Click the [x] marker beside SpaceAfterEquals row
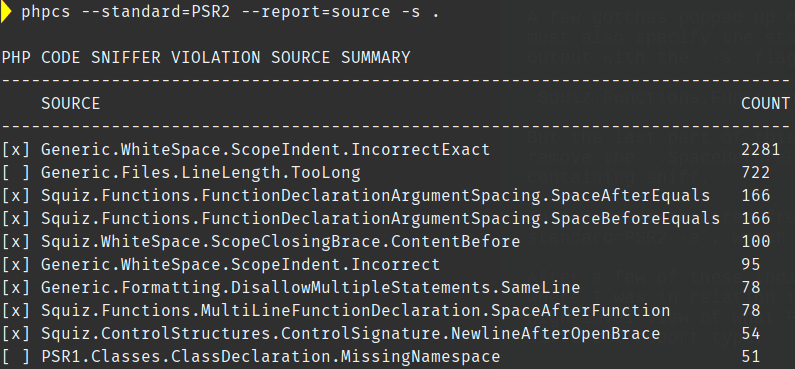The height and width of the screenshot is (369, 795). pyautogui.click(x=16, y=196)
